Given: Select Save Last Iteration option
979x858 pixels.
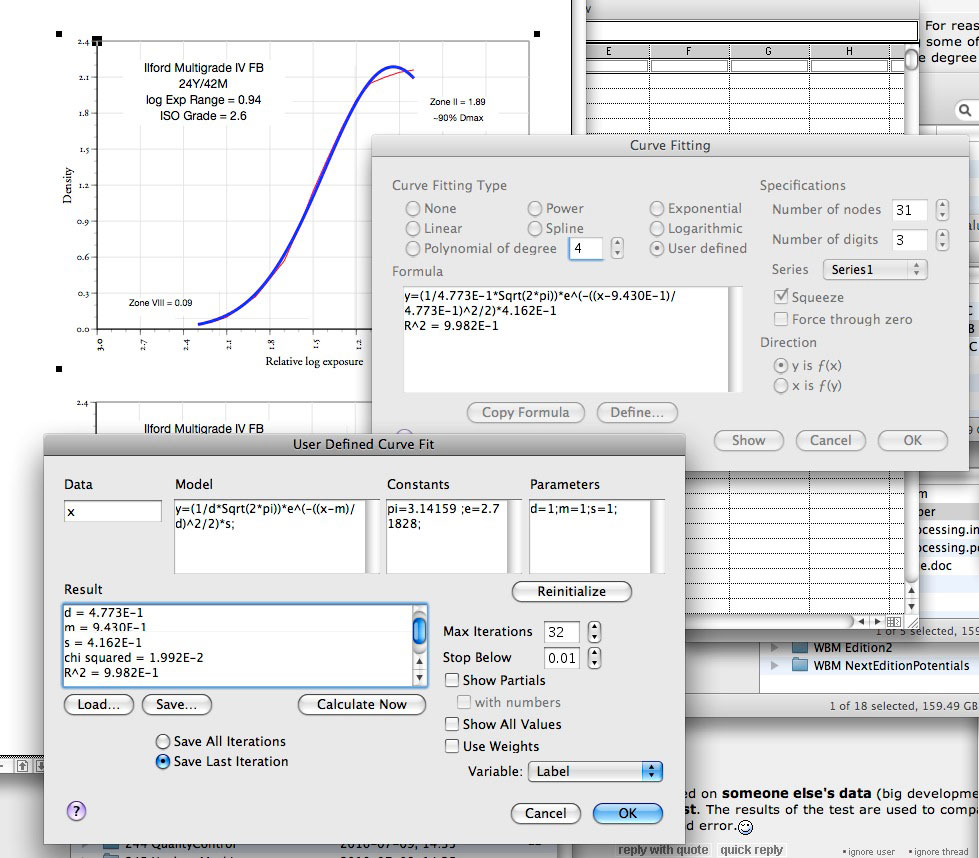Looking at the screenshot, I should (163, 761).
